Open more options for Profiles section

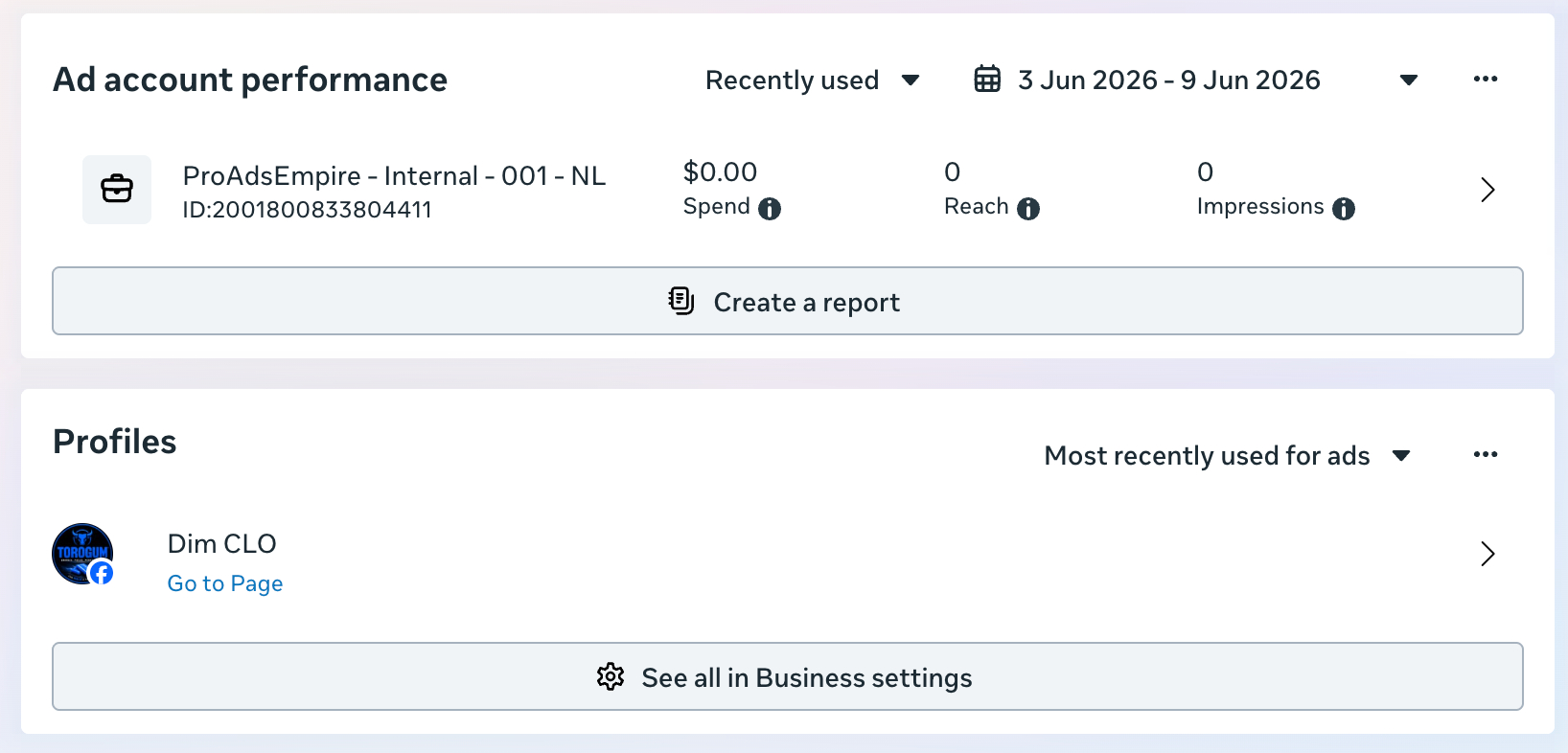coord(1486,455)
